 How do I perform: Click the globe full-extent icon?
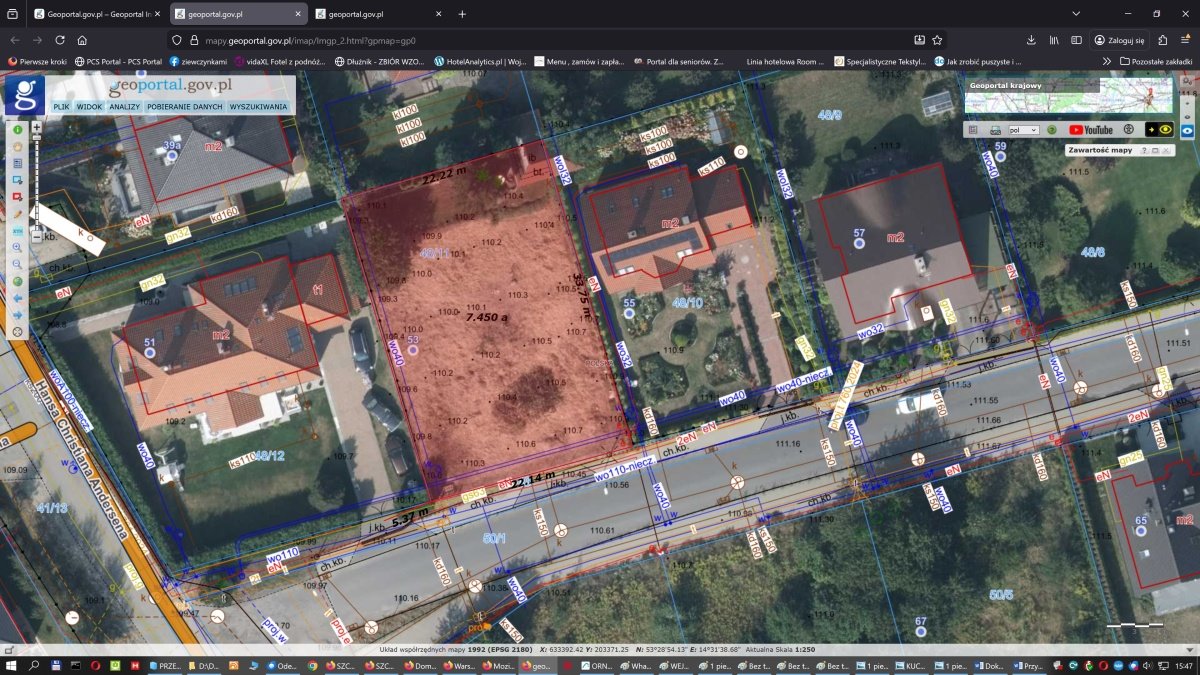point(17,283)
